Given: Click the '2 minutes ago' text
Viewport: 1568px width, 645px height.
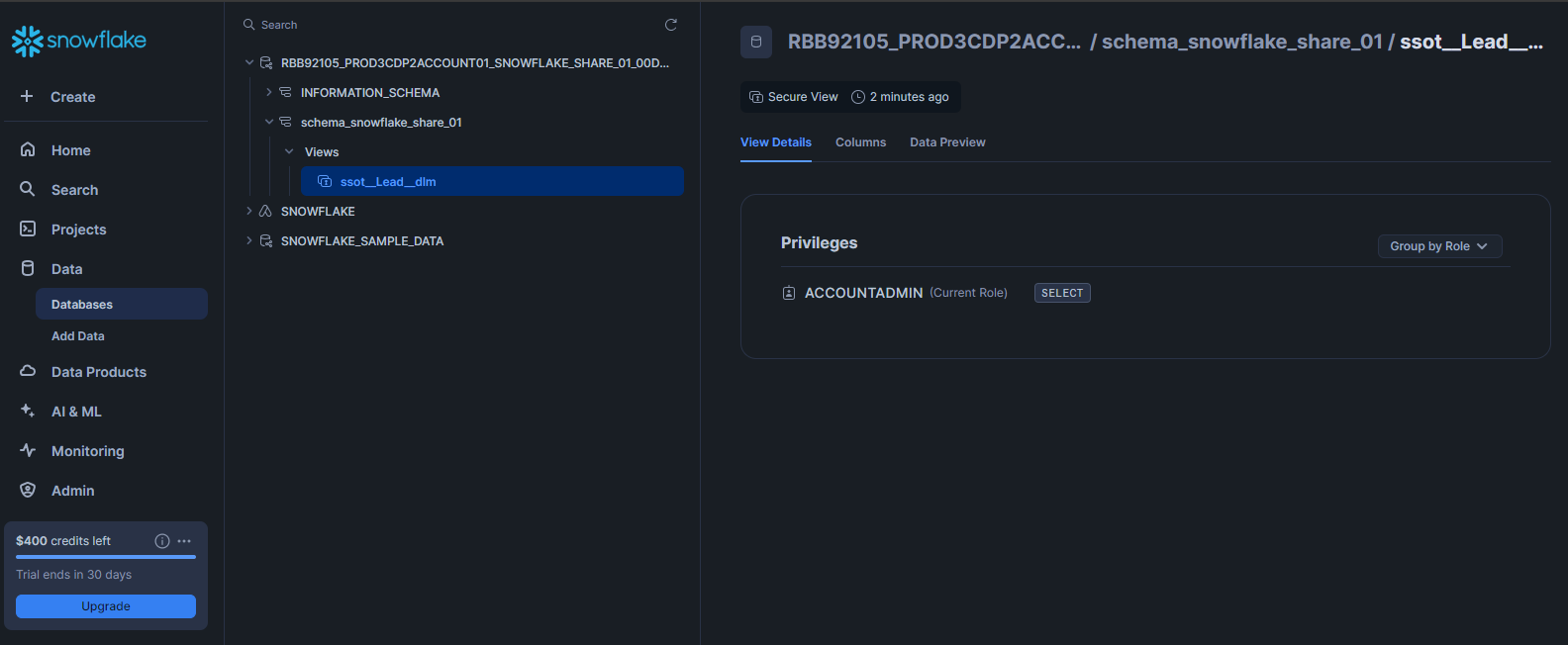Looking at the screenshot, I should [909, 97].
